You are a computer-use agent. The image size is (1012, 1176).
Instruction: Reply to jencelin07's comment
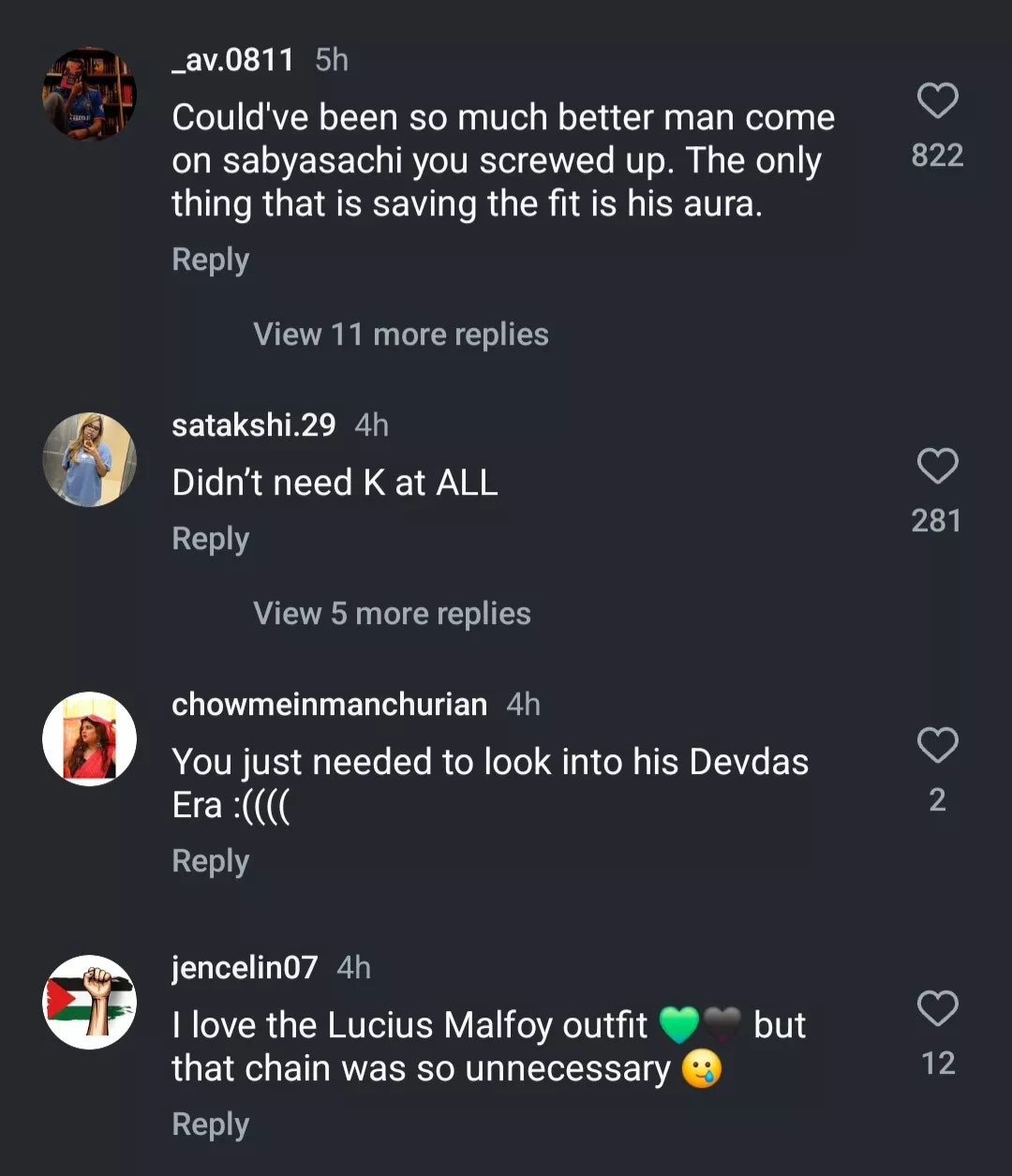coord(210,1124)
